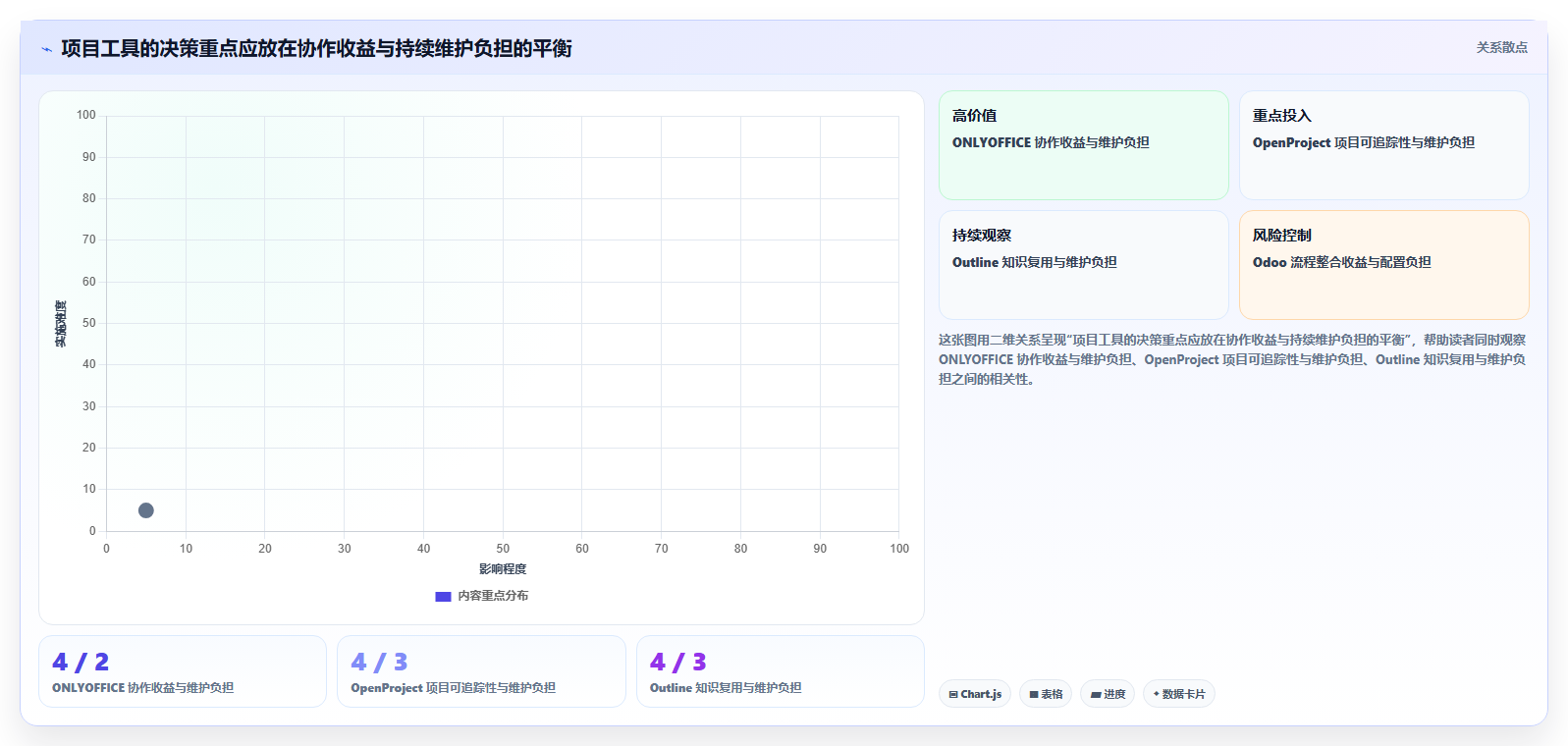The image size is (1568, 746).
Task: Click the 数据卡片 tag chip
Action: [1179, 694]
